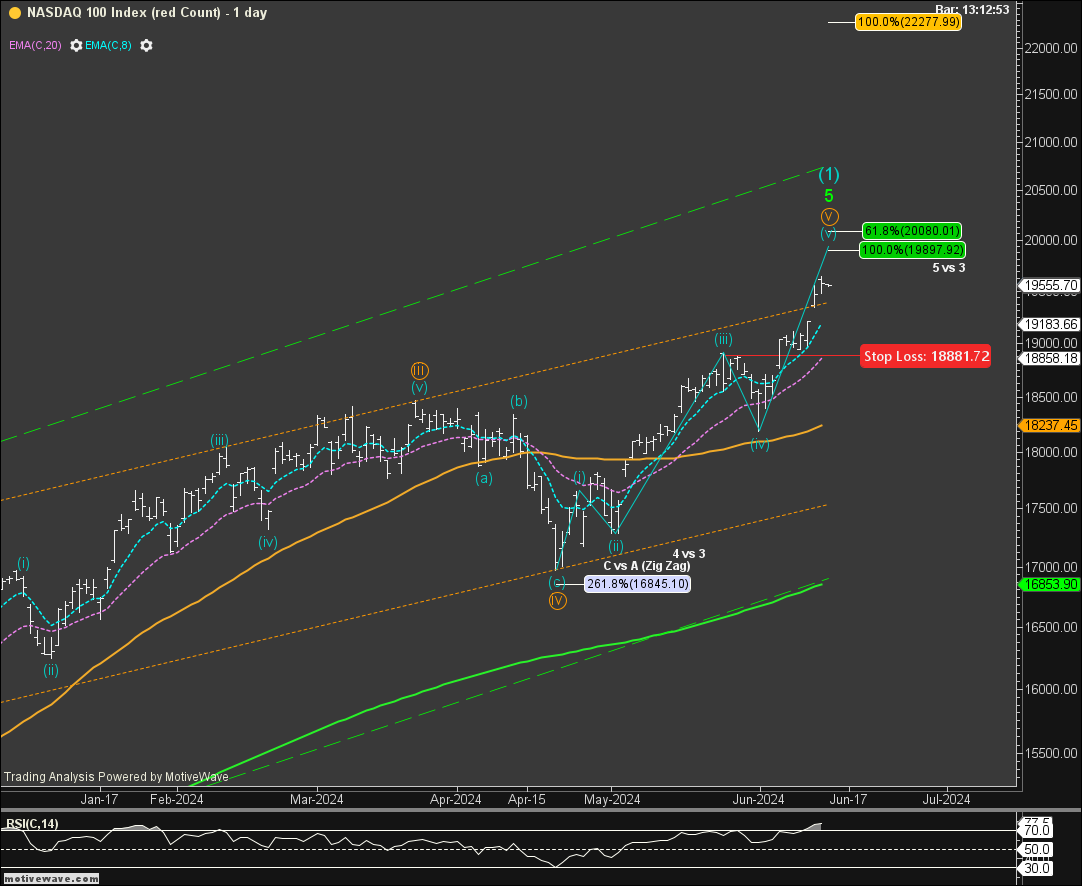1082x886 pixels.
Task: Select the Stop Loss: 18881.72 marker
Action: [x=926, y=356]
